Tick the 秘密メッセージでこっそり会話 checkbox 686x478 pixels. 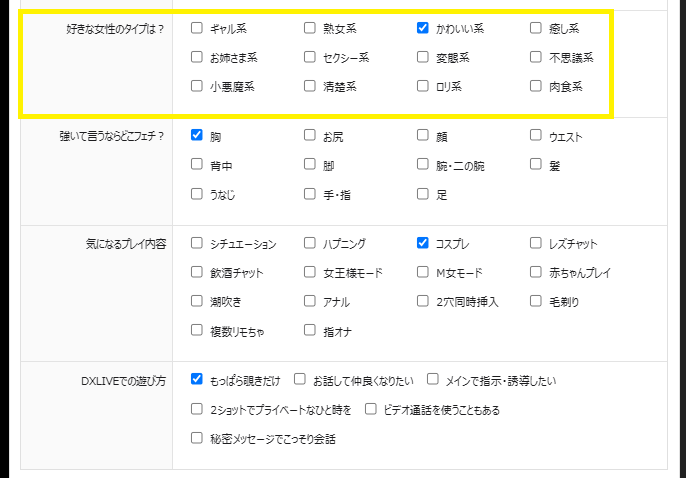point(197,438)
